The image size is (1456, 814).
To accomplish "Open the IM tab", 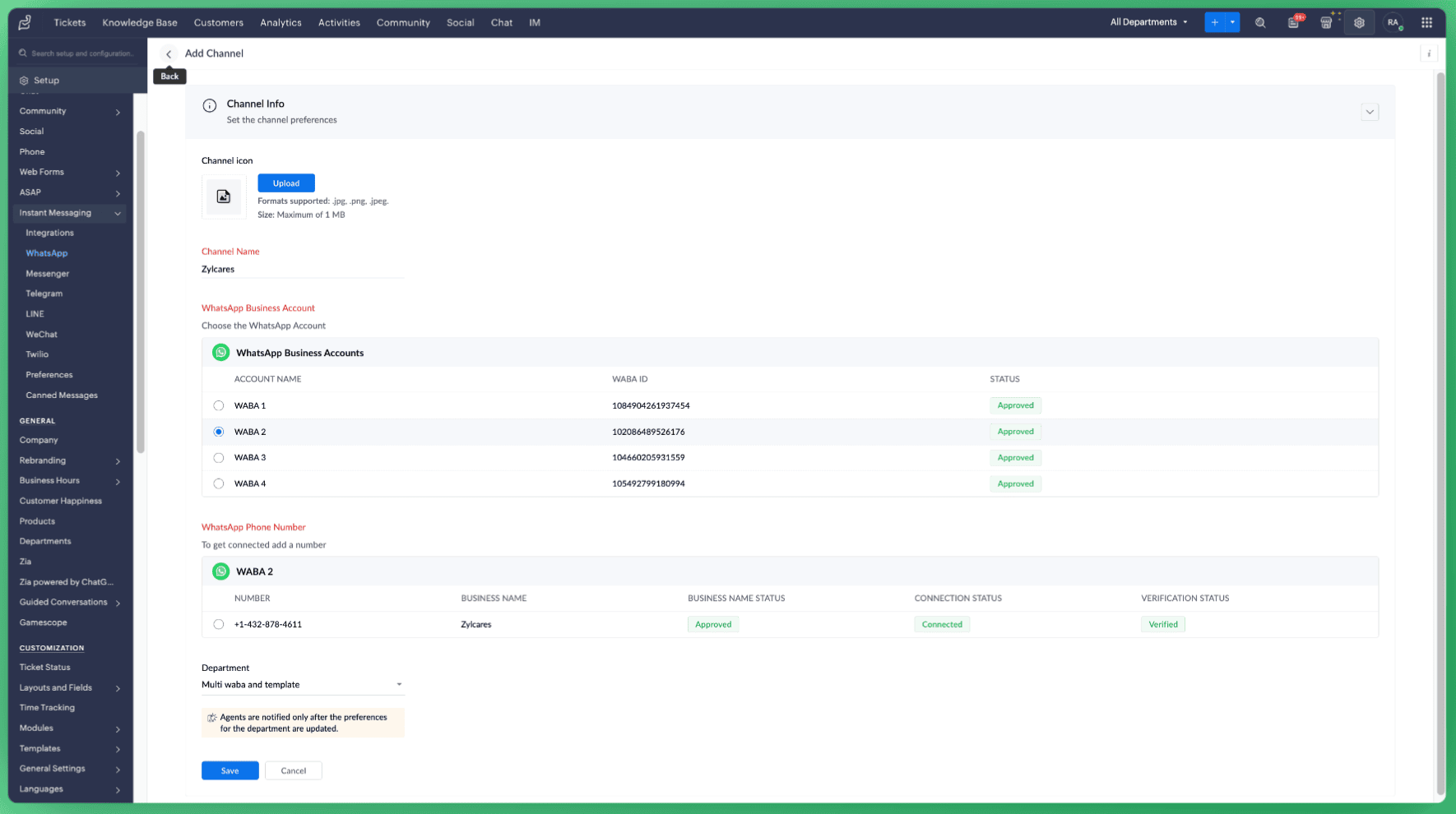I will coord(535,23).
